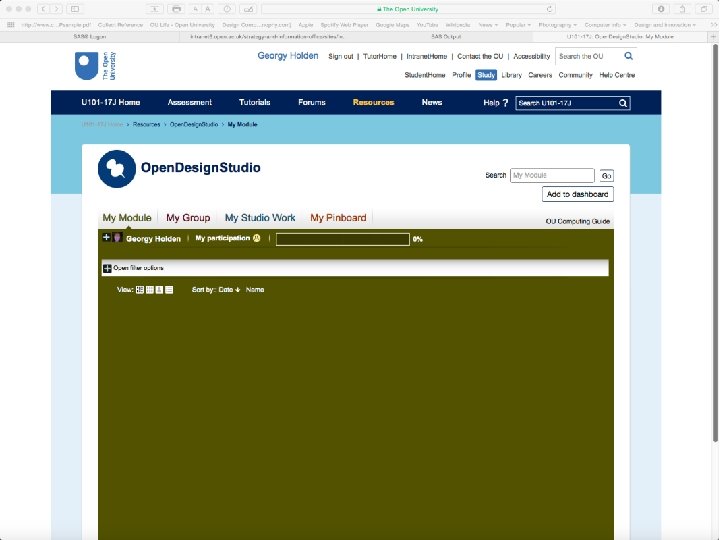
Task: Open the Community link
Action: 575,75
